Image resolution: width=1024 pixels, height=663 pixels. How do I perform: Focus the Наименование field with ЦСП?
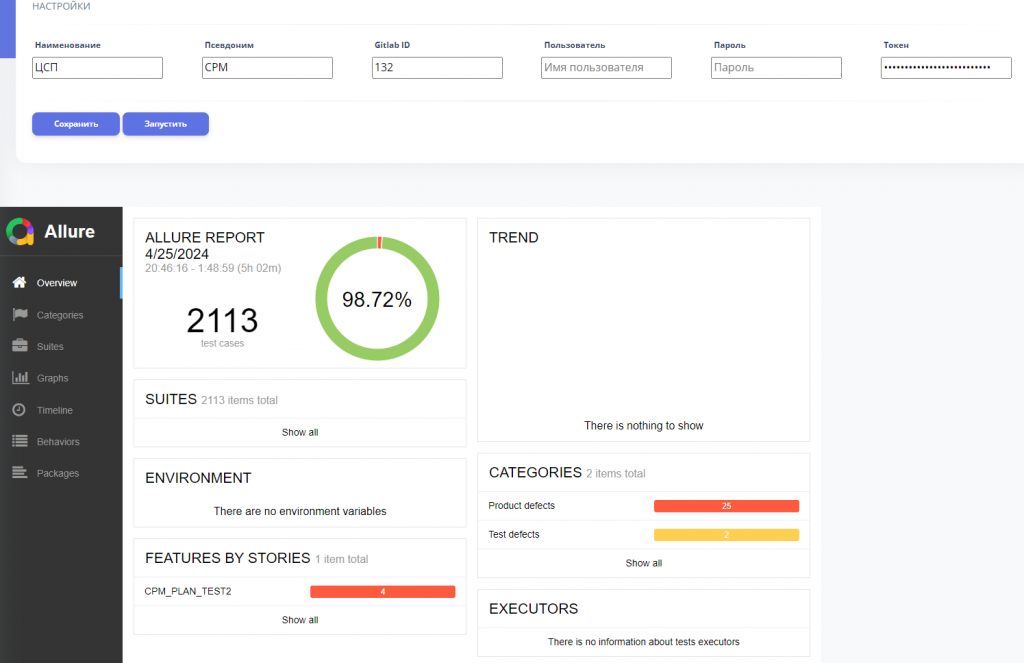click(x=97, y=68)
